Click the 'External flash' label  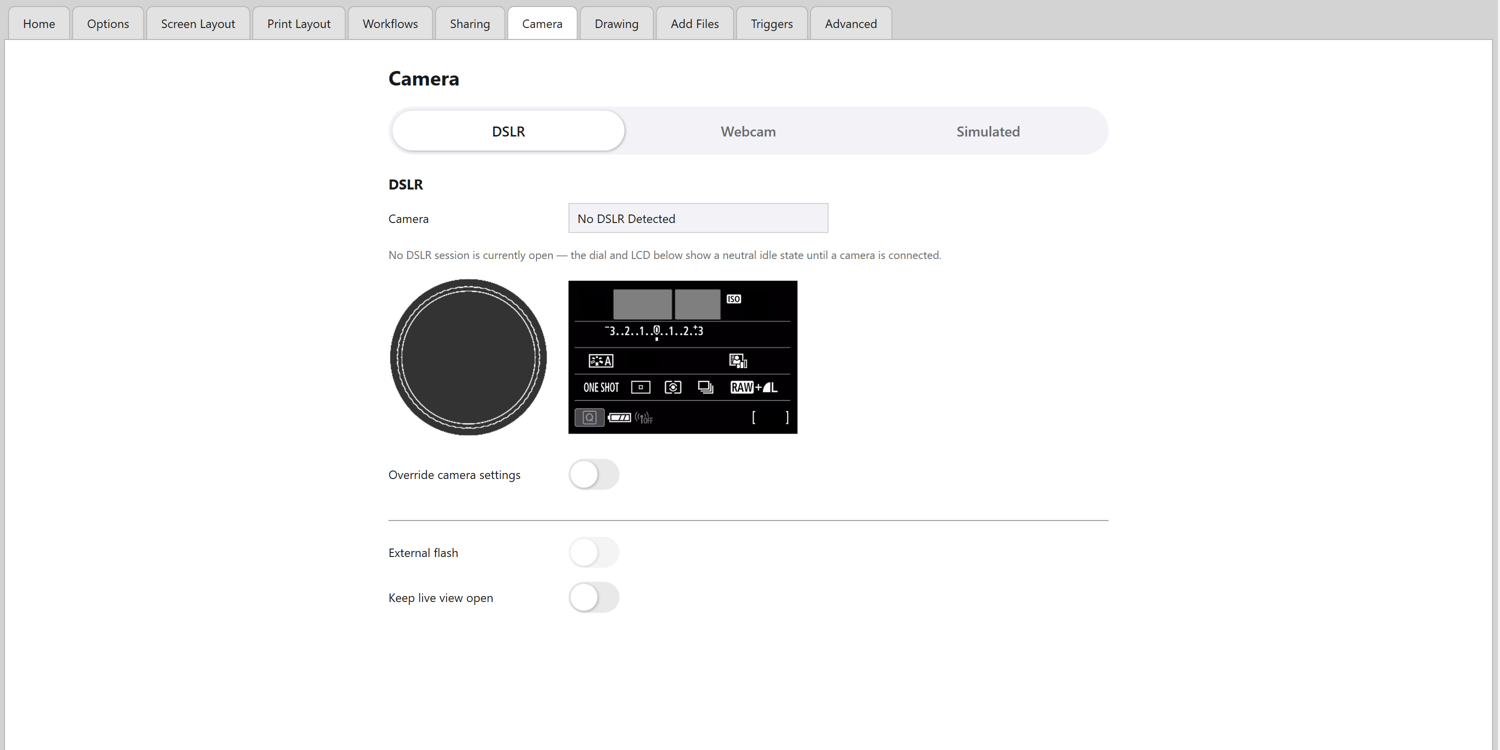[x=423, y=553]
